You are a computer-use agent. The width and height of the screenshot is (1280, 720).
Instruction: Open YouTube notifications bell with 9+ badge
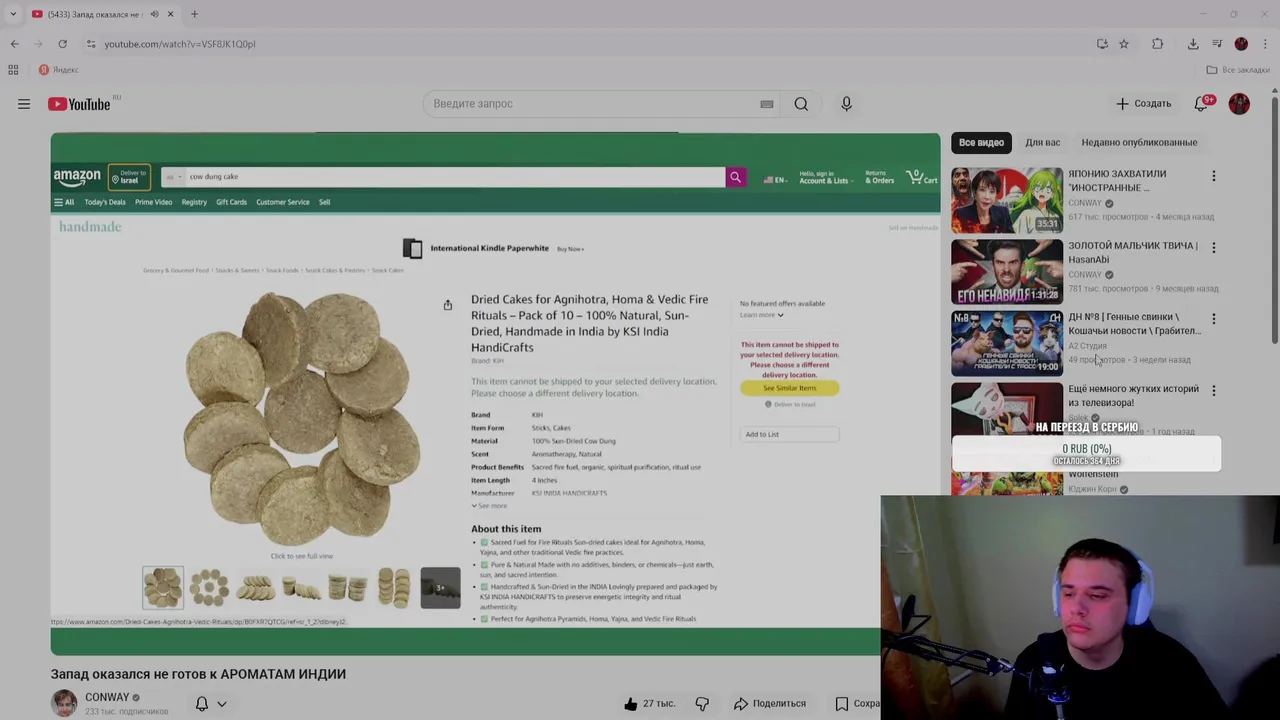coord(1203,104)
